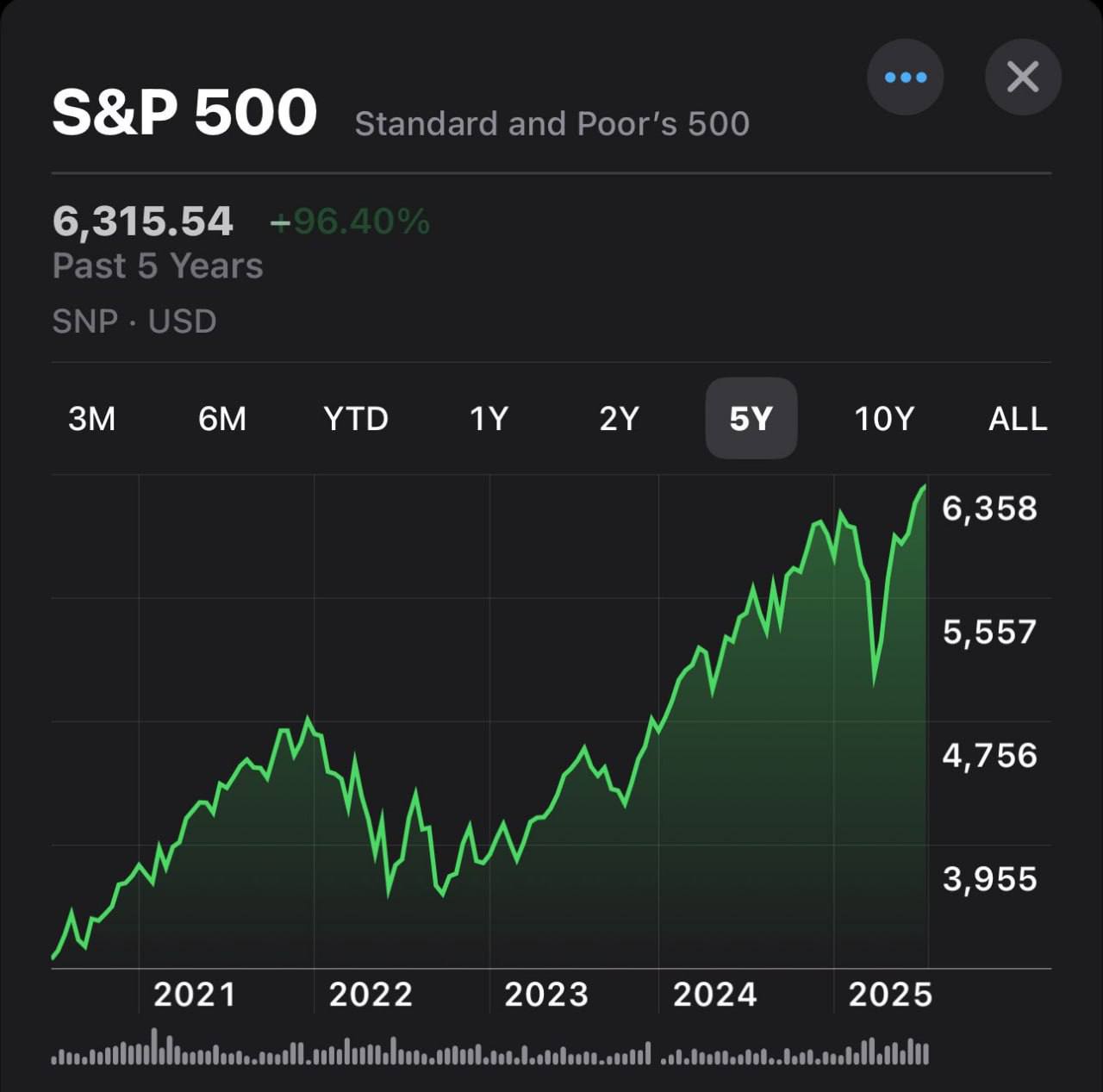
Task: Click the Standard and Poor's 500 subtitle
Action: (x=551, y=124)
